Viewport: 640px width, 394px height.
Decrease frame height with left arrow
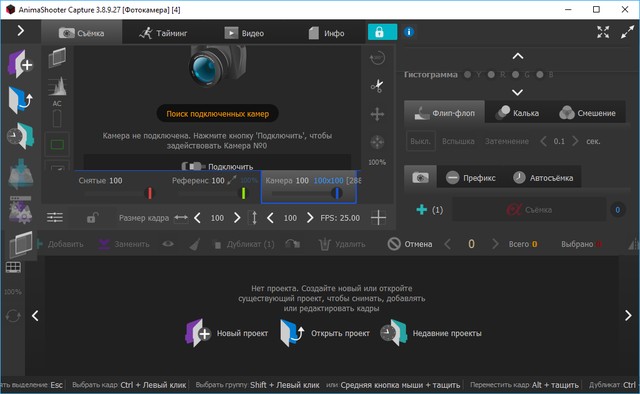coord(270,218)
